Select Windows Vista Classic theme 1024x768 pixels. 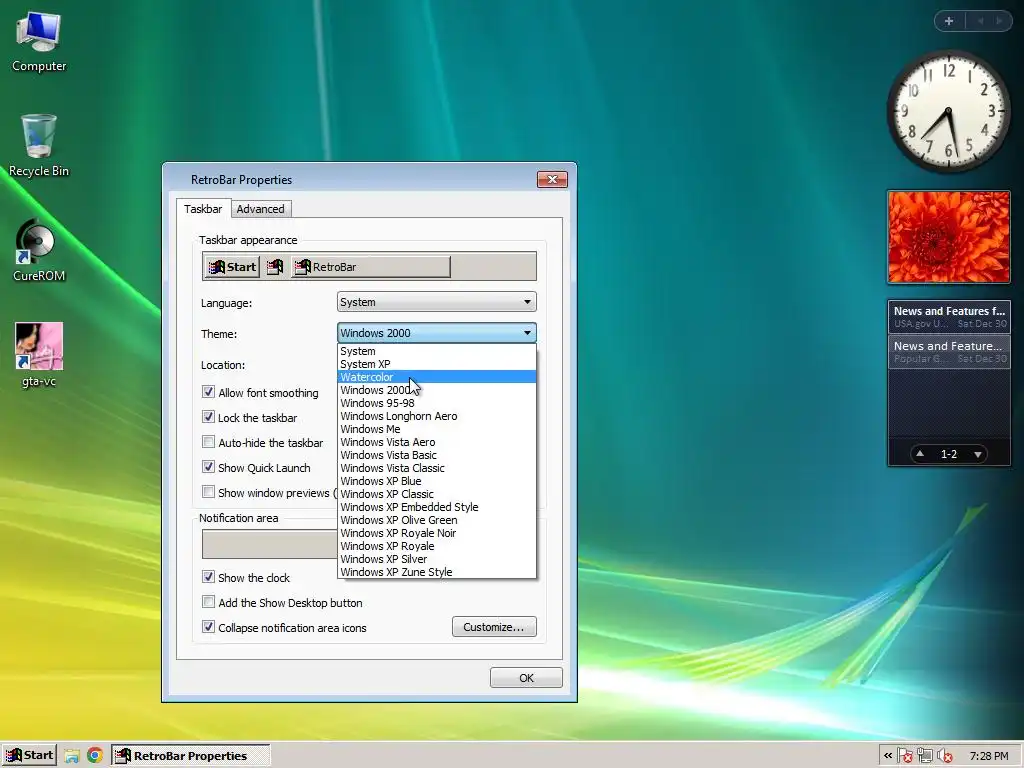click(x=436, y=468)
